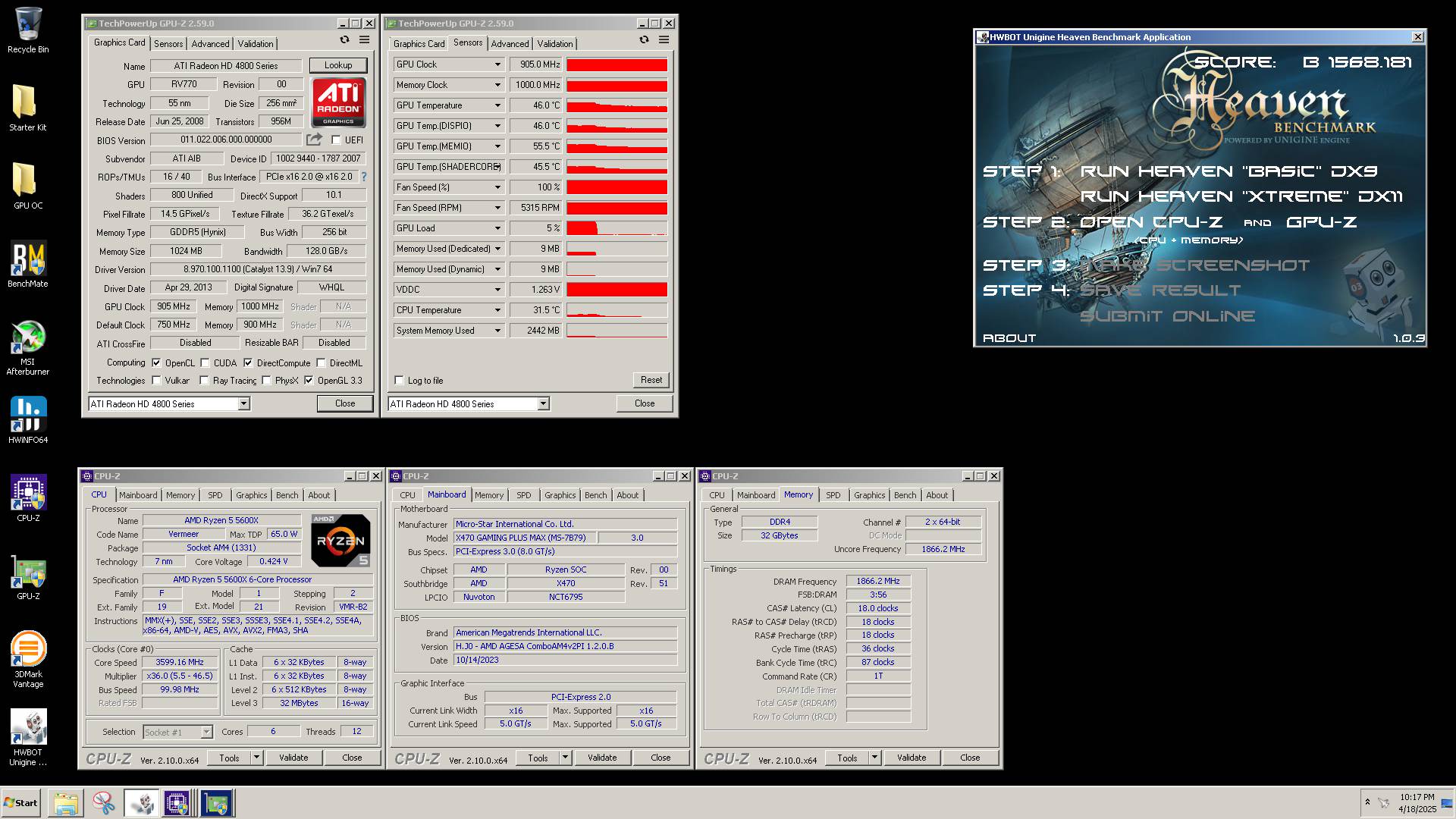Viewport: 1456px width, 819px height.
Task: Open About tab in CPU-Z Memory window
Action: point(937,495)
